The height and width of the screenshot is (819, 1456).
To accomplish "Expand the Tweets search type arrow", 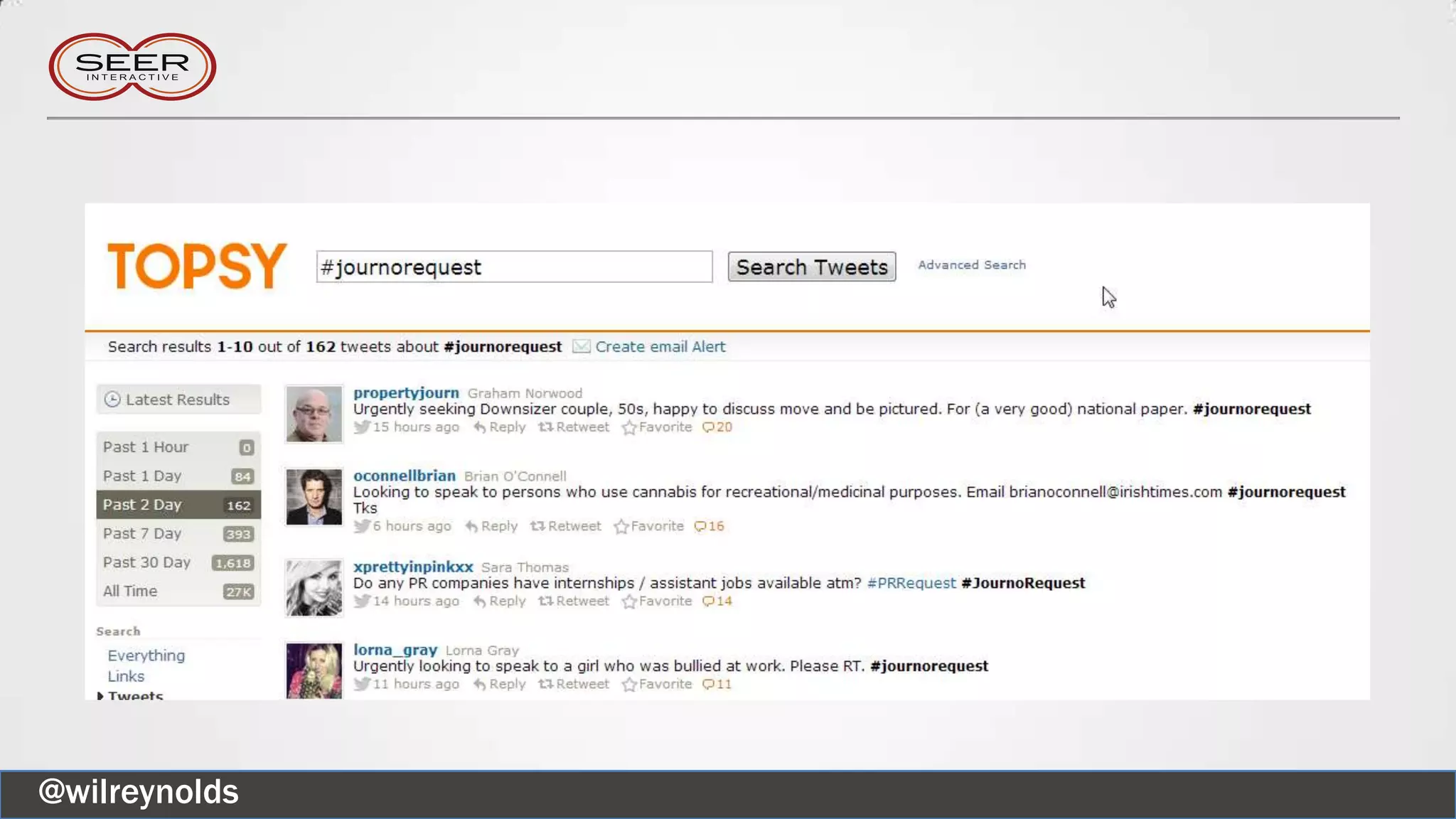I will [x=100, y=696].
